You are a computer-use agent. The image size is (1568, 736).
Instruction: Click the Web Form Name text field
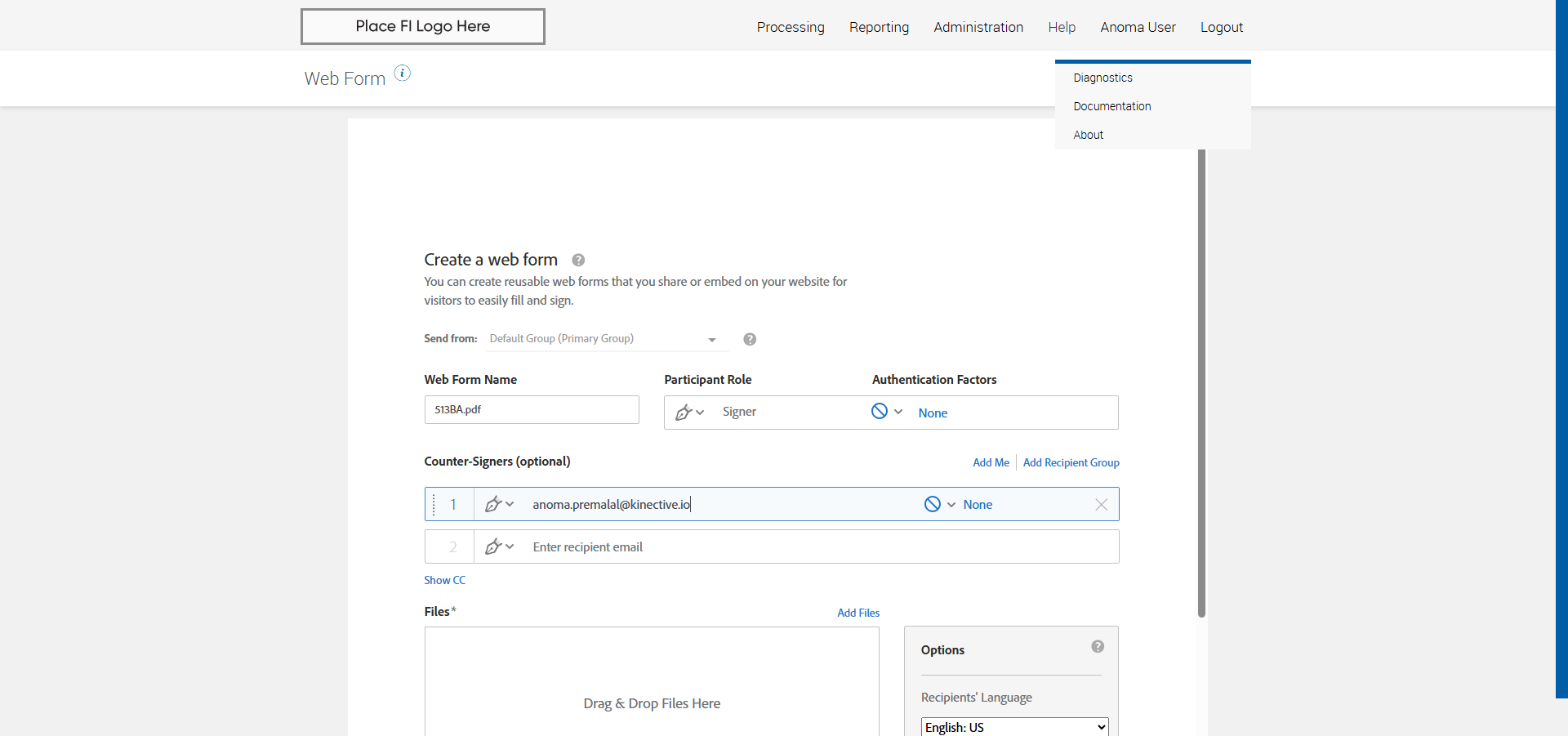click(x=532, y=410)
